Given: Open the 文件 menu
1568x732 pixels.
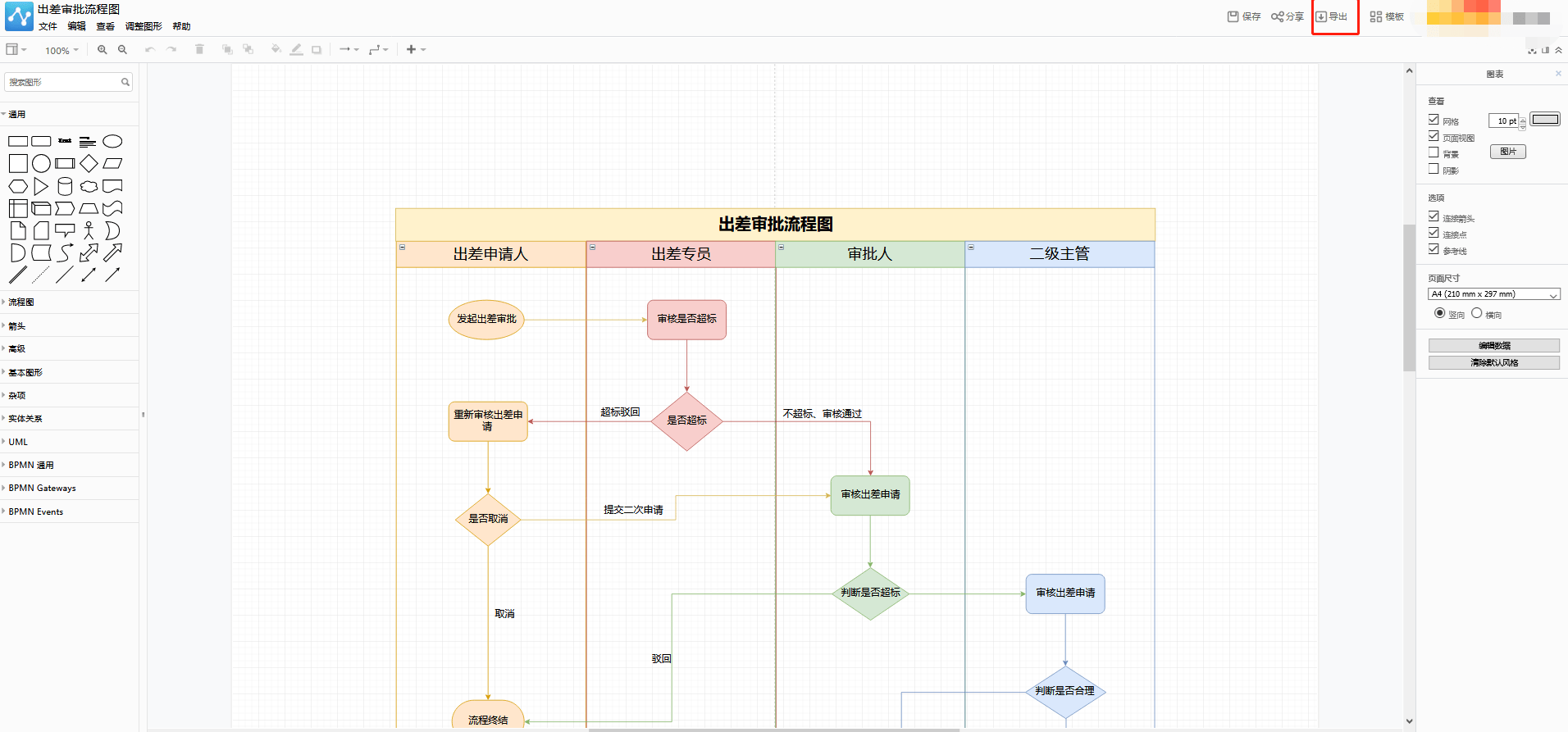Looking at the screenshot, I should tap(48, 26).
